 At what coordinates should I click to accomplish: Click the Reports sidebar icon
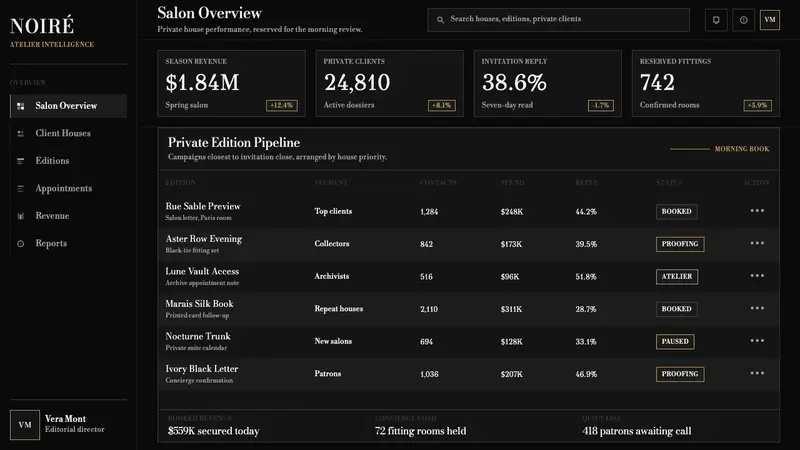[20, 244]
